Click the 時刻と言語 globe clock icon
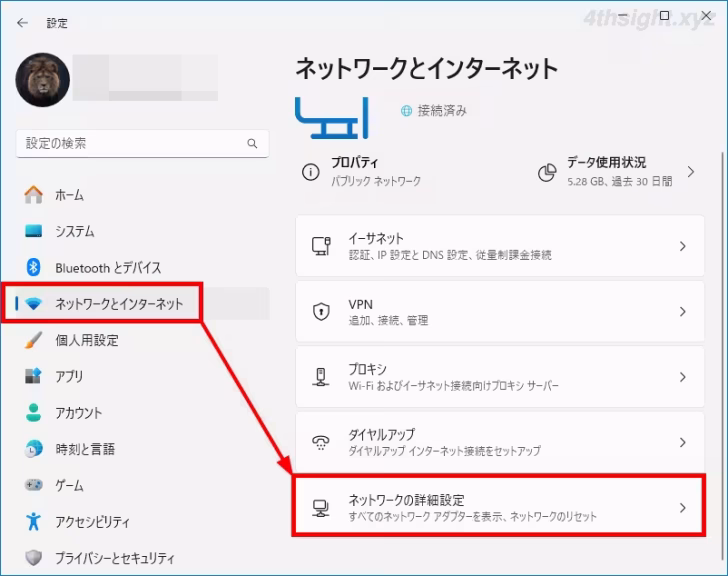Screen dimensions: 728x576 (33, 449)
